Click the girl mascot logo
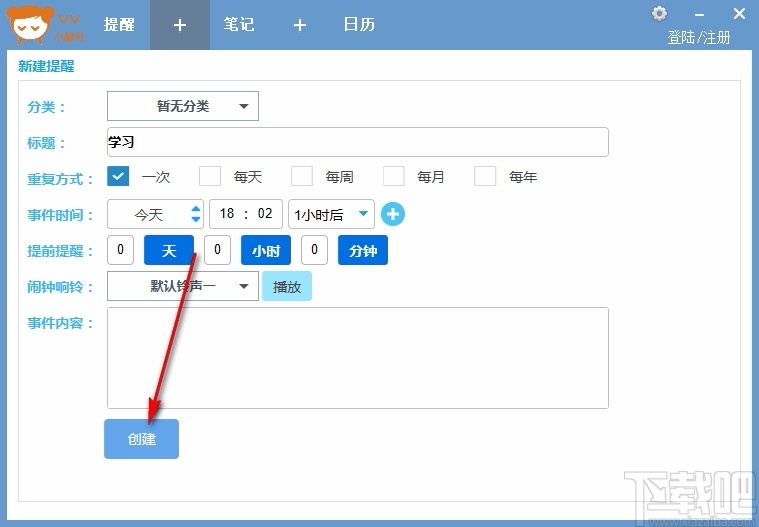The image size is (759, 527). tap(30, 24)
